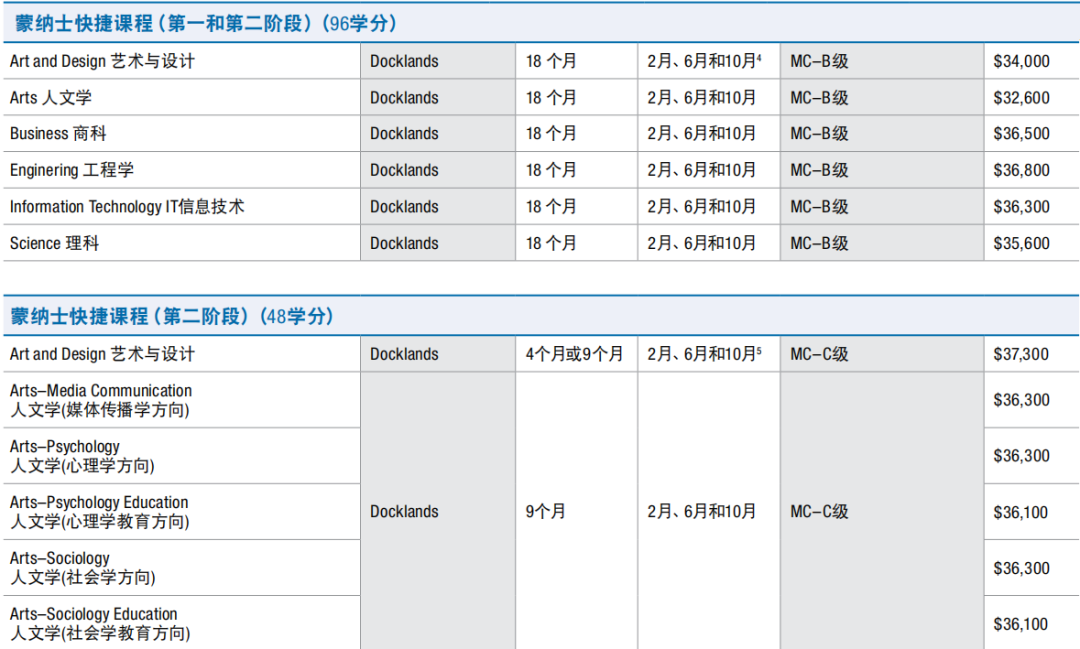Image resolution: width=1080 pixels, height=649 pixels.
Task: Click 'Docklands' in the Information Technology row
Action: (x=404, y=207)
